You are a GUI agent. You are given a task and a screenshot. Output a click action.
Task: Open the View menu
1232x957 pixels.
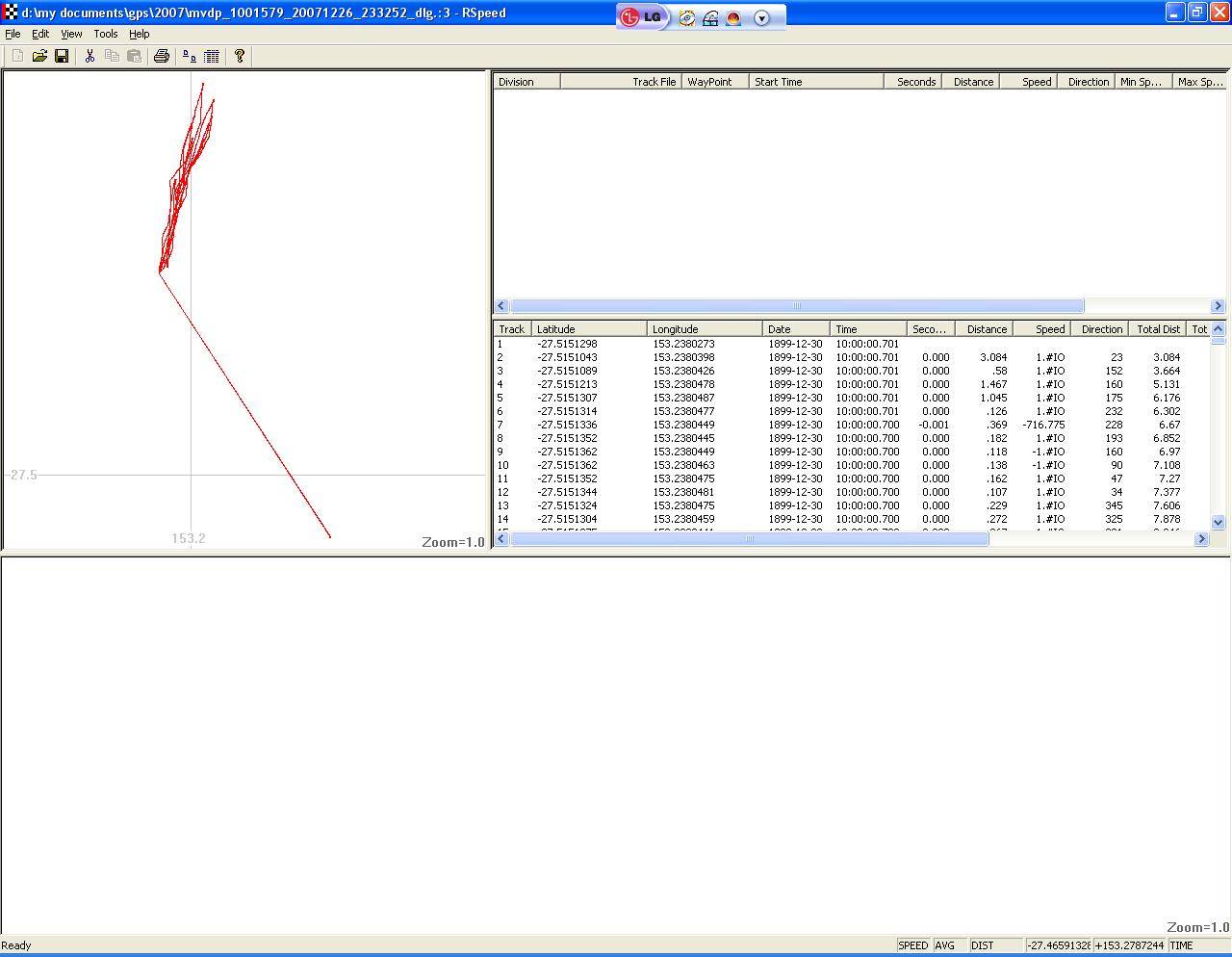click(x=71, y=34)
